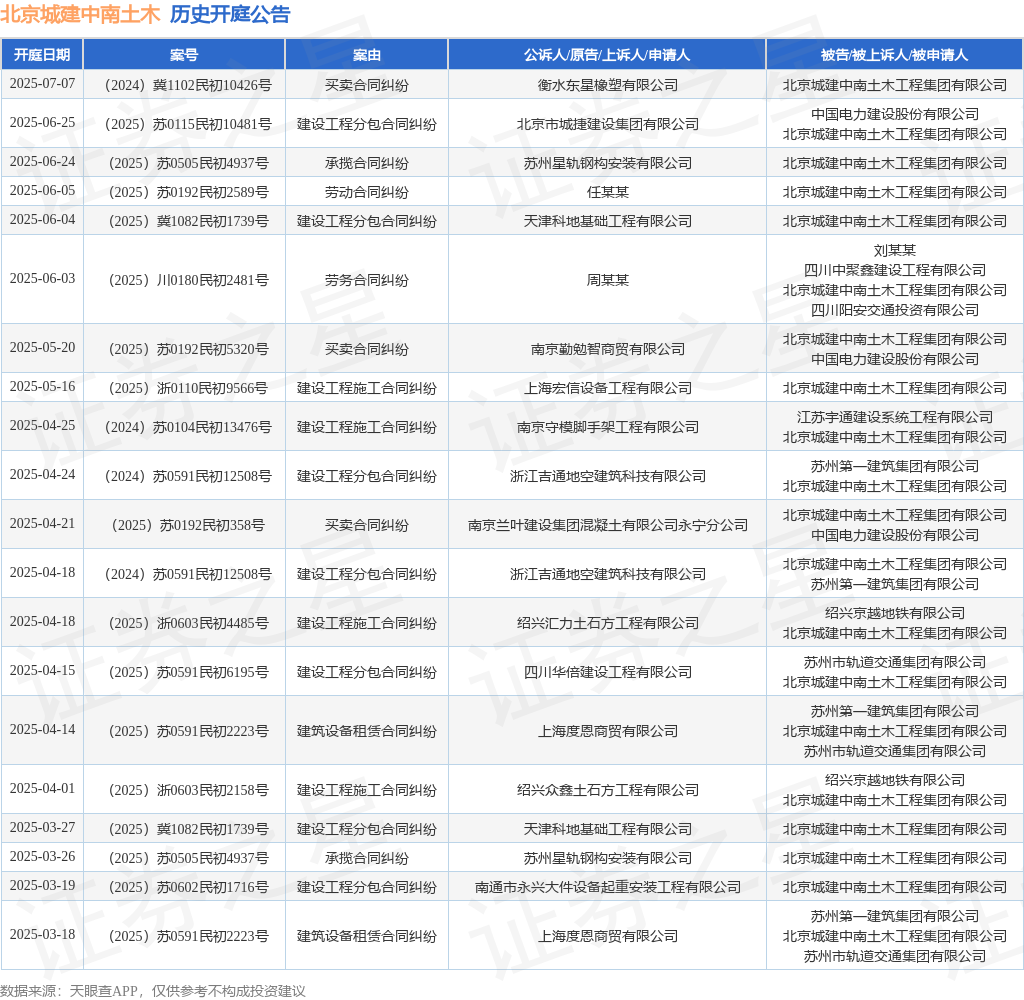Click plaintiff 周某某
The image size is (1024, 1000).
[x=607, y=280]
